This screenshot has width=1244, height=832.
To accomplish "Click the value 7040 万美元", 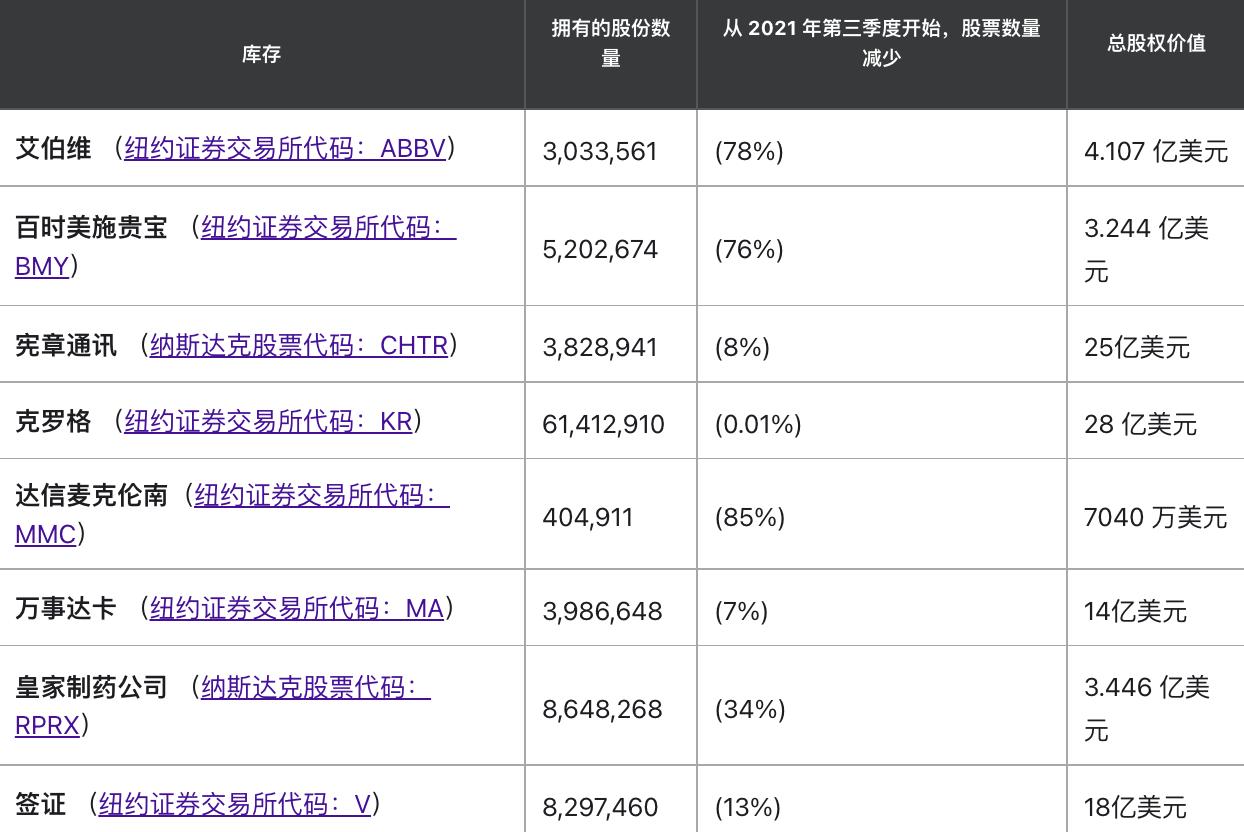I will pyautogui.click(x=1155, y=517).
